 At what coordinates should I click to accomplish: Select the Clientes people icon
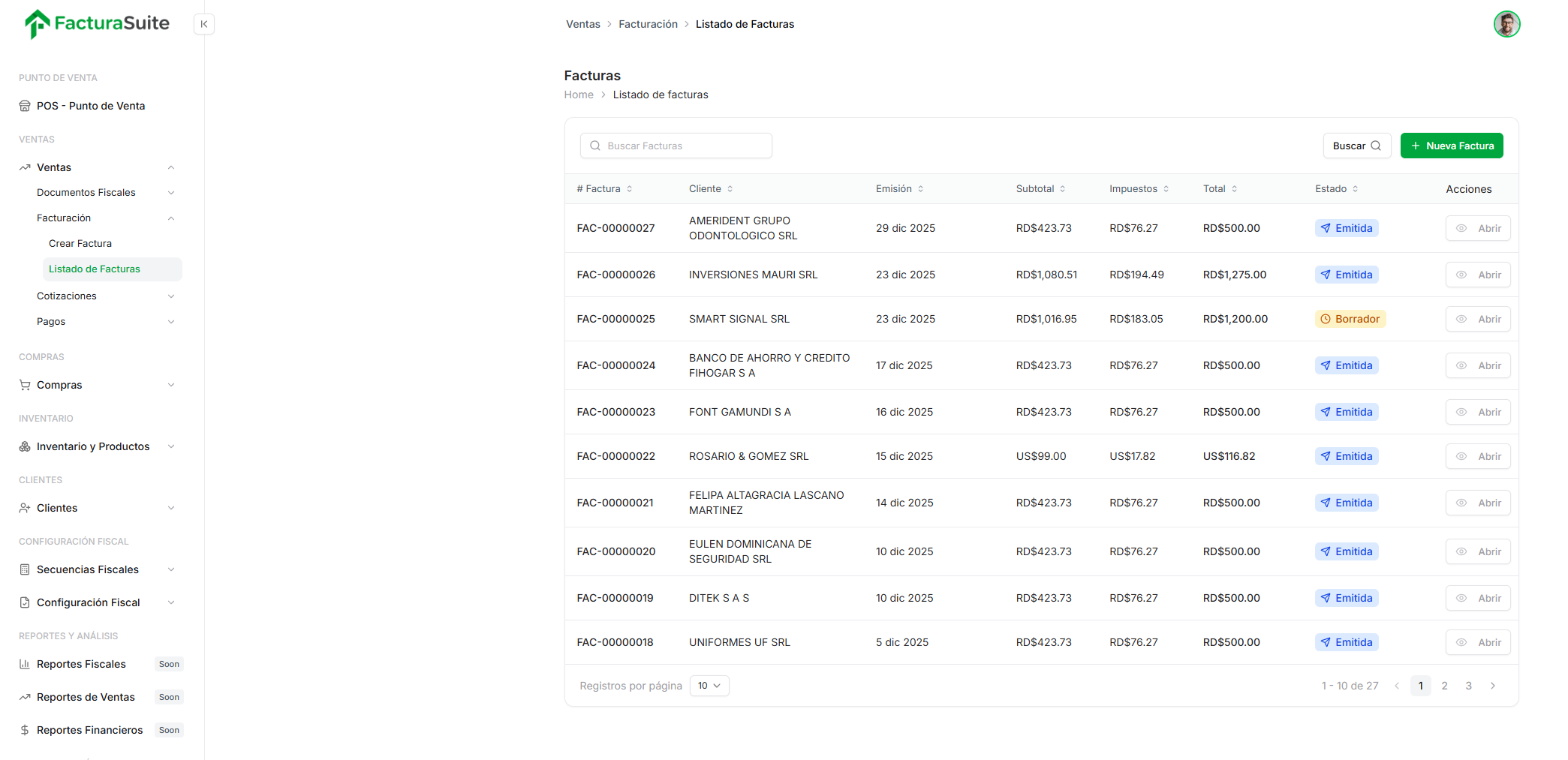(x=25, y=508)
